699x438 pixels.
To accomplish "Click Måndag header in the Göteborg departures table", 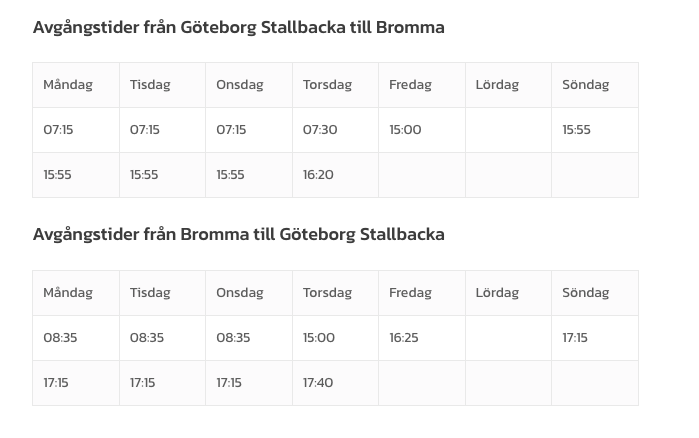I will pos(67,85).
